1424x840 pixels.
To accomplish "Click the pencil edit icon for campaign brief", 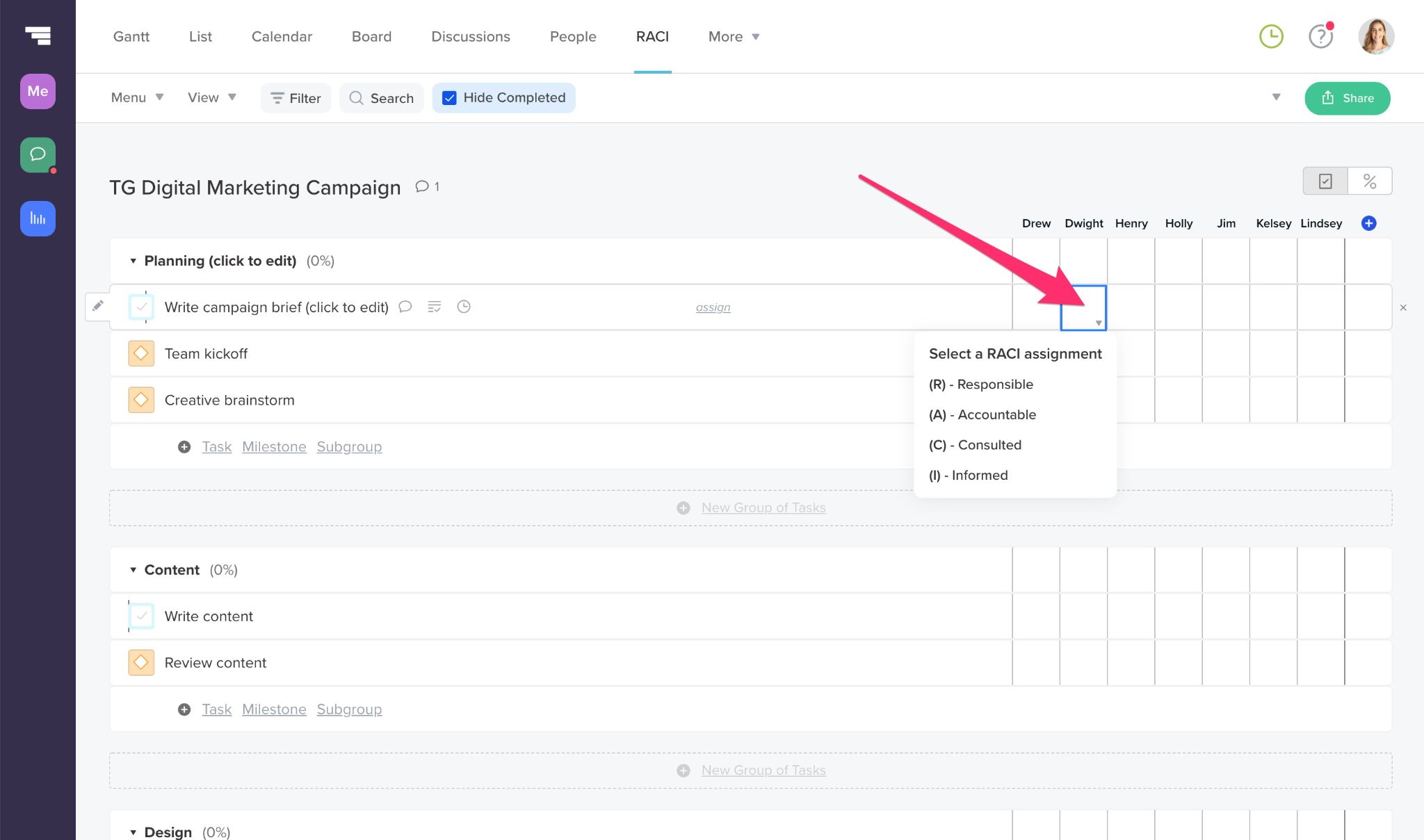I will pos(98,306).
